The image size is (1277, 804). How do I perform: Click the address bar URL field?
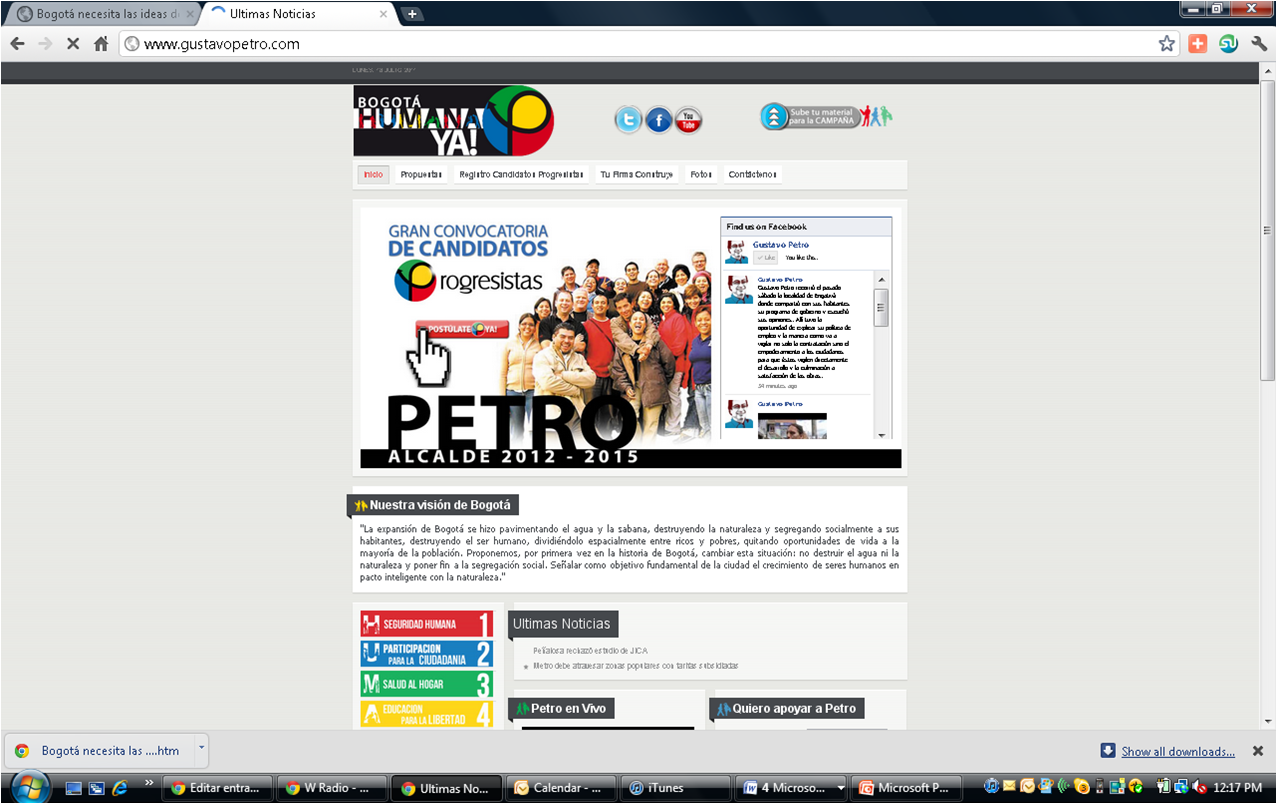point(640,44)
